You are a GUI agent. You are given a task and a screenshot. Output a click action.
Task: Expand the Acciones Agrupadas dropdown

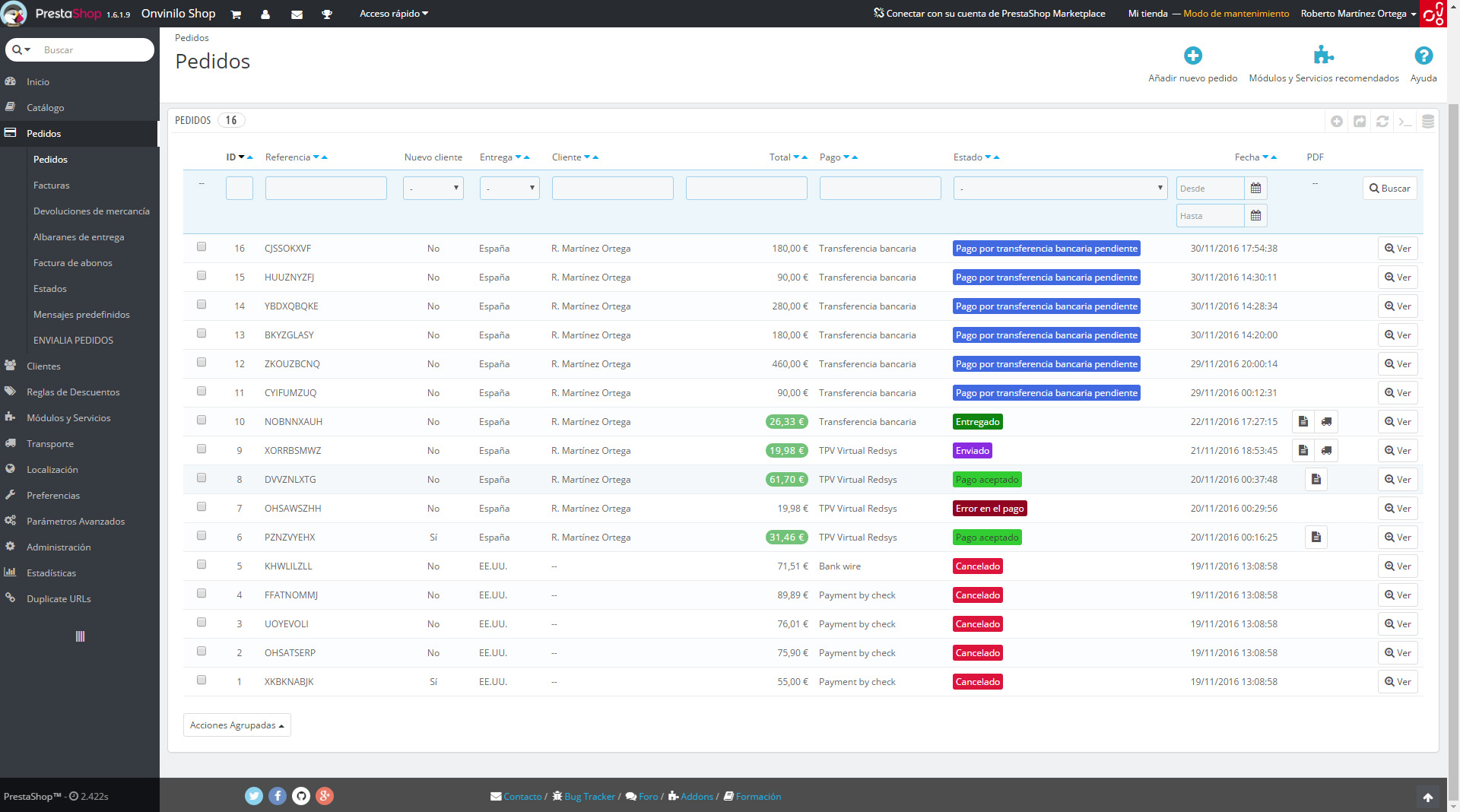tap(236, 725)
